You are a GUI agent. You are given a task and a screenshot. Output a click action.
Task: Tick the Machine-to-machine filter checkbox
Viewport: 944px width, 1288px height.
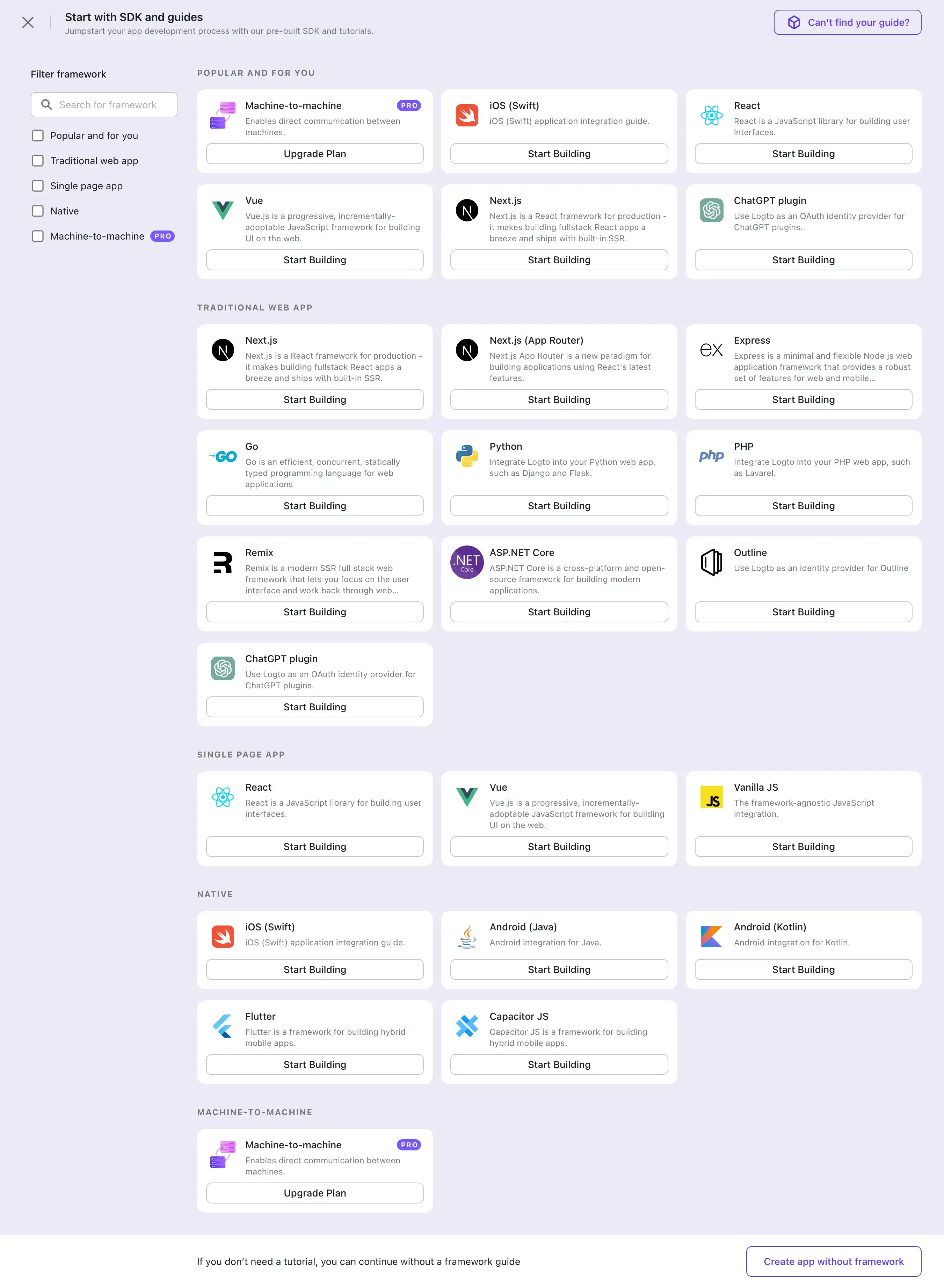(x=38, y=236)
